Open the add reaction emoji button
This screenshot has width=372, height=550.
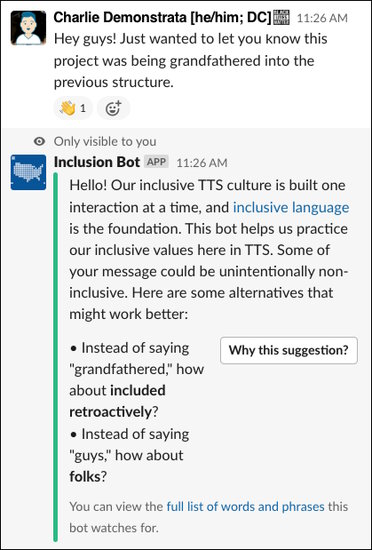click(x=113, y=108)
